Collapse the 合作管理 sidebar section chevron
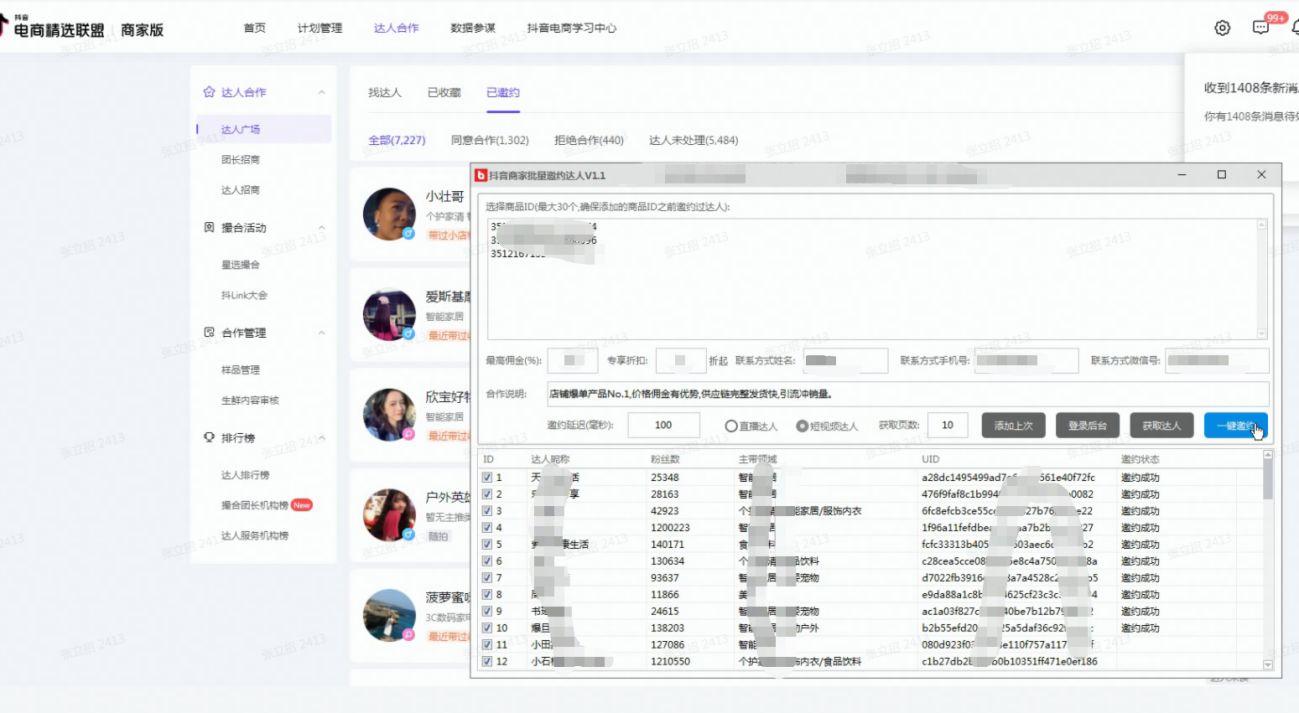 click(322, 332)
